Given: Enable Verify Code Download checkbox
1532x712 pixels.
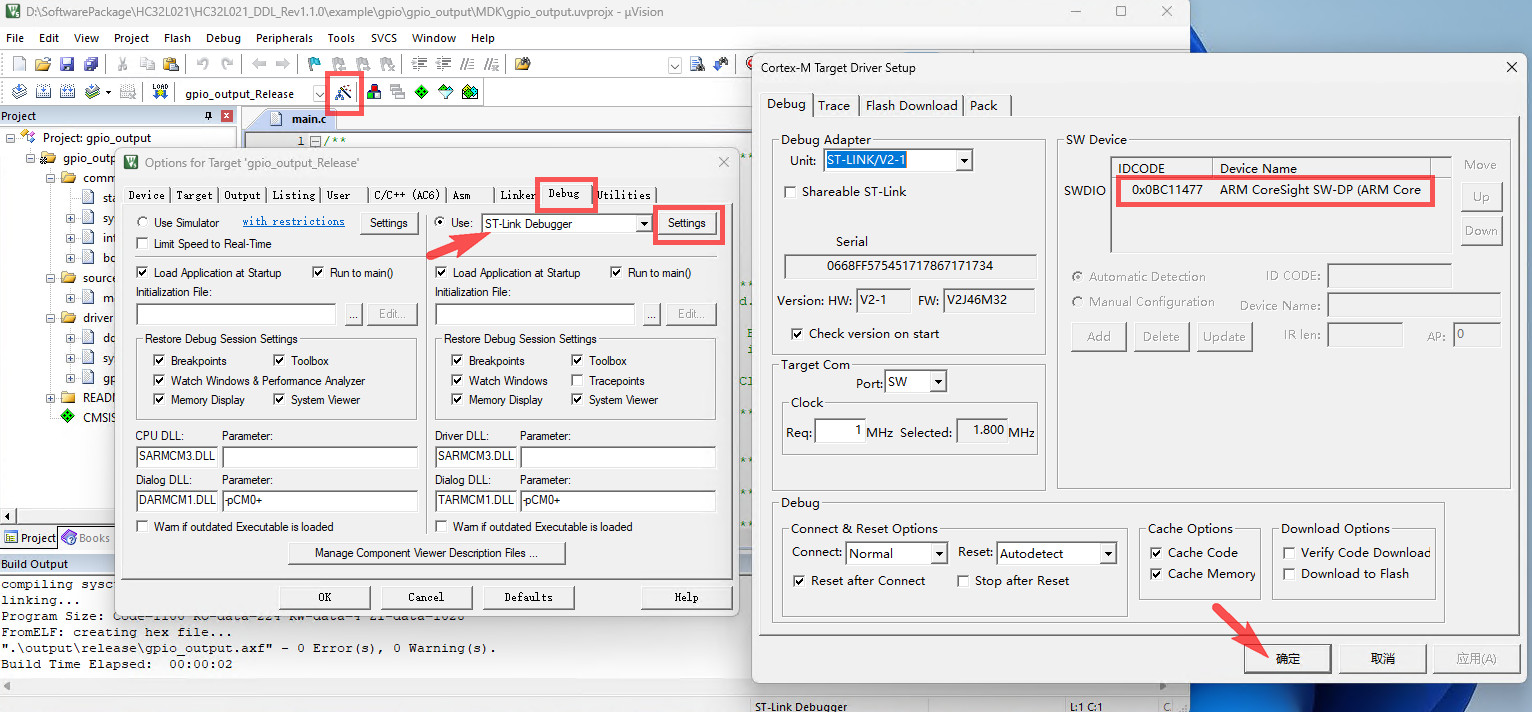Looking at the screenshot, I should point(1289,552).
